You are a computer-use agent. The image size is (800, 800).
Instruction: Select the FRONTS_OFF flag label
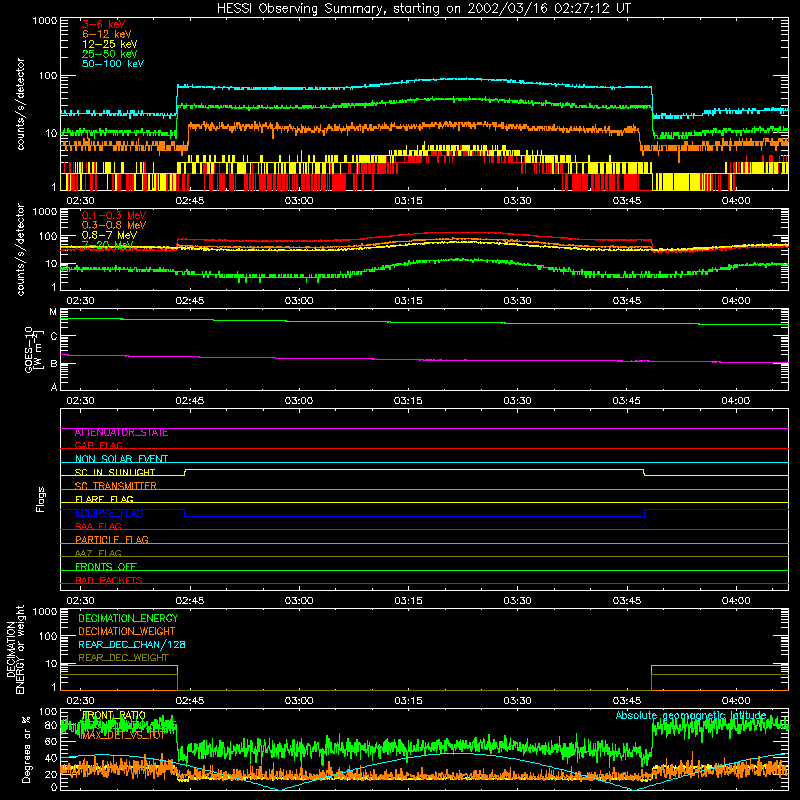click(x=106, y=566)
